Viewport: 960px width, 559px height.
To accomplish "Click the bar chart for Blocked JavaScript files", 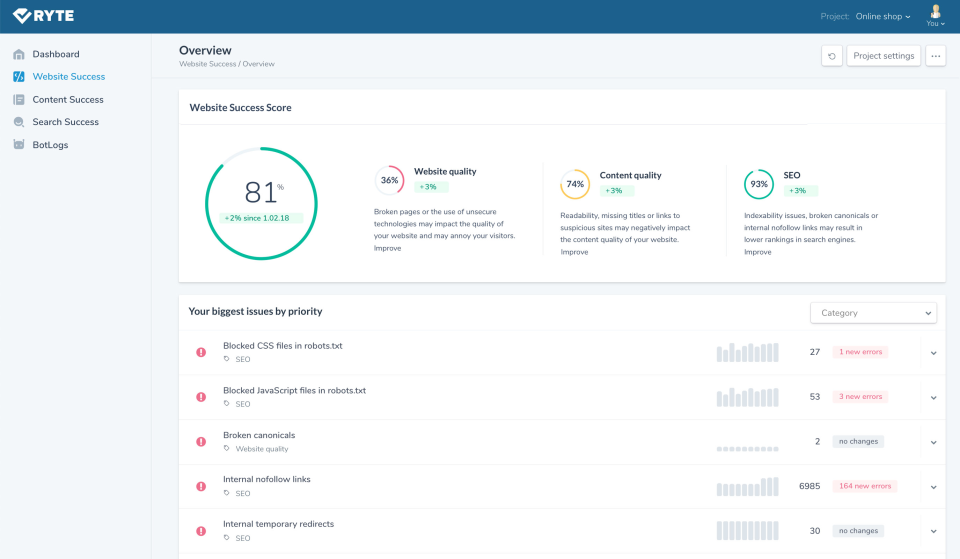I will click(747, 397).
